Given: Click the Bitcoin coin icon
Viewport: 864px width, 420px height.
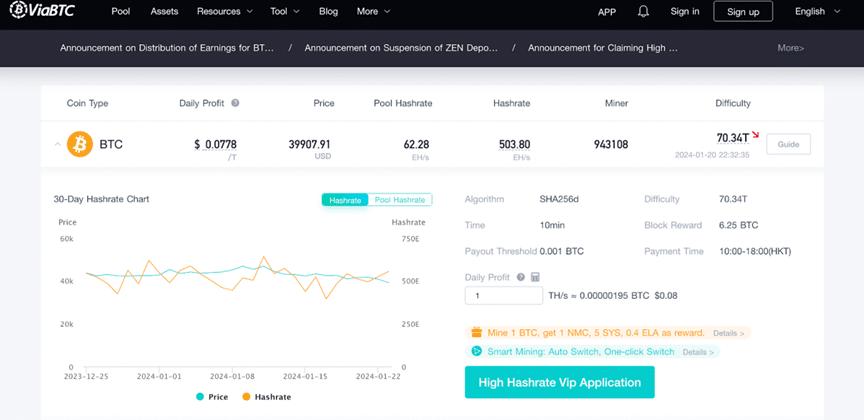Looking at the screenshot, I should coord(79,144).
